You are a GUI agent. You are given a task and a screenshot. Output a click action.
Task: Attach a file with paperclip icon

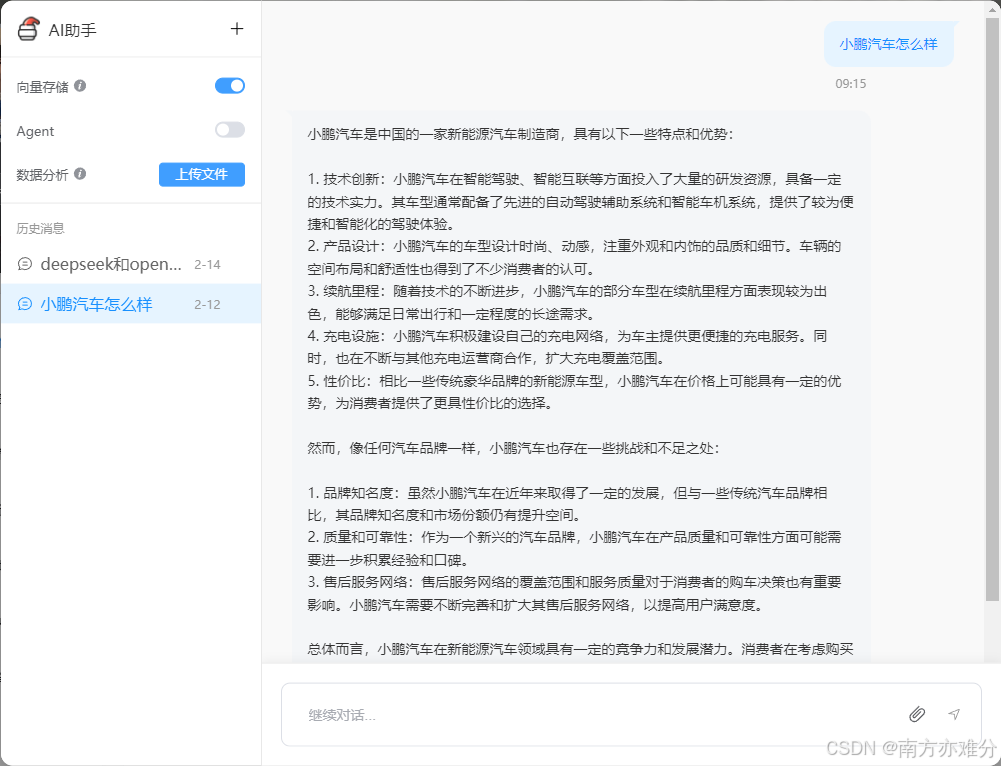pyautogui.click(x=917, y=714)
